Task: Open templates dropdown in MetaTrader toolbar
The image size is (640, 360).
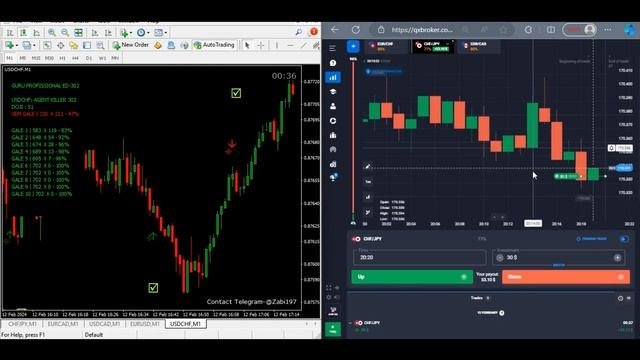Action: [160, 32]
